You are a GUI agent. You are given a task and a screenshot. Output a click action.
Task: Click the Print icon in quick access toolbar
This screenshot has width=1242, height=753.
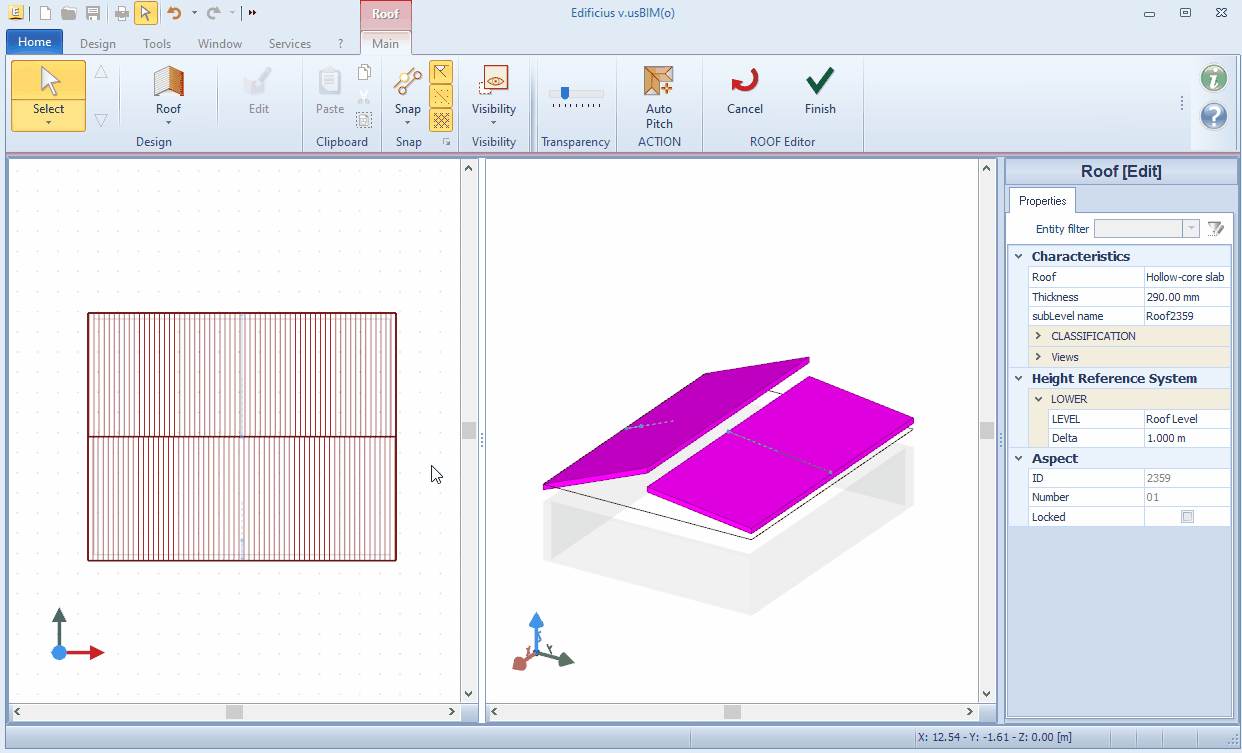point(121,13)
